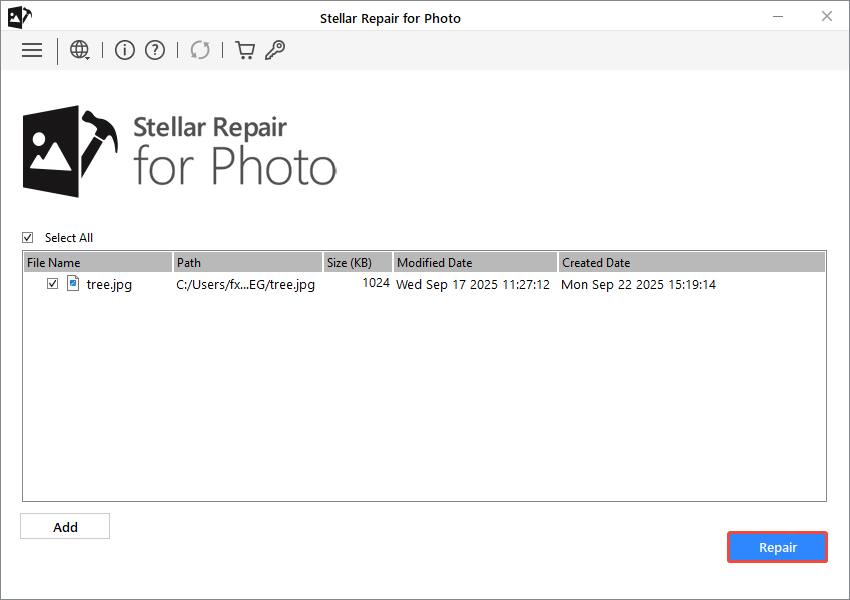This screenshot has height=600, width=850.
Task: Open the hamburger menu
Action: tap(32, 50)
